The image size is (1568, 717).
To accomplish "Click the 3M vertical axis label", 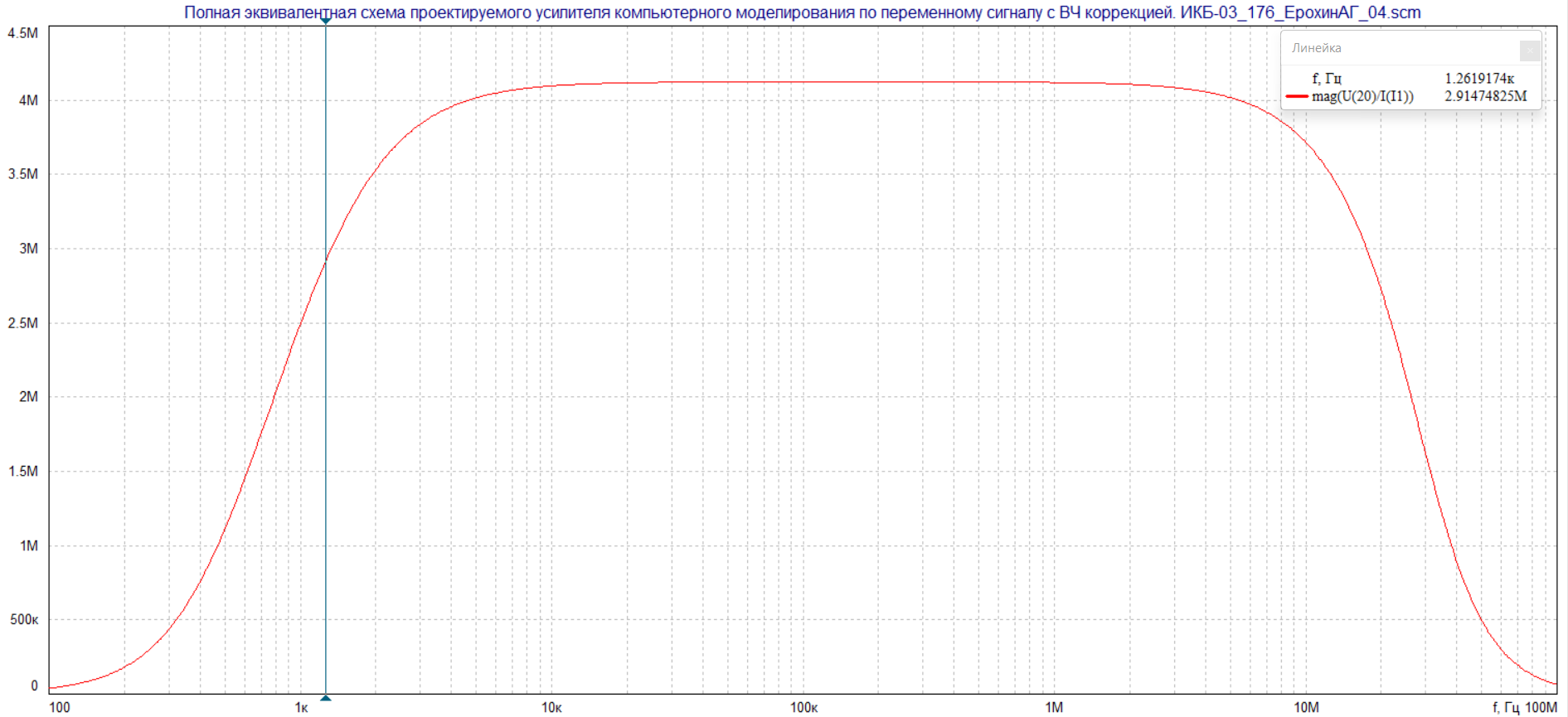I will (x=28, y=249).
